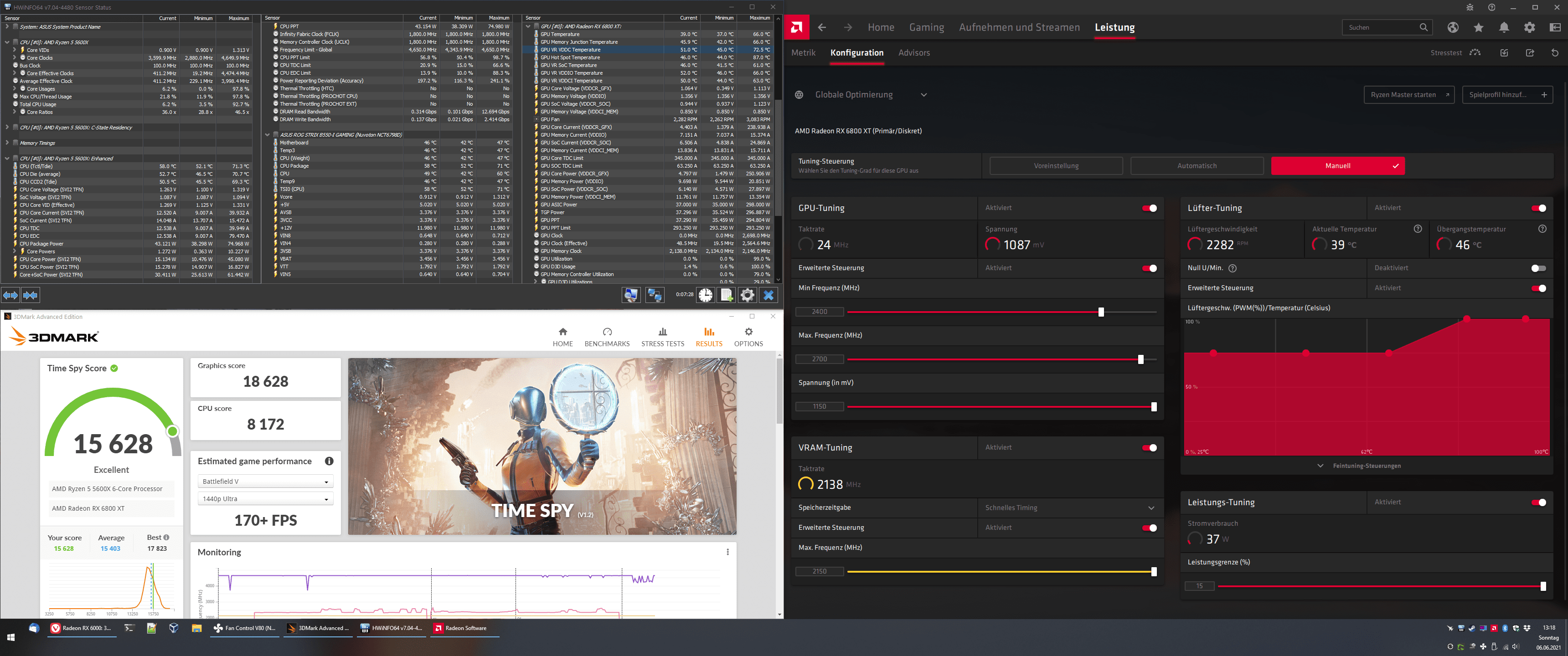Click the back arrow in Radeon Software
1568x656 pixels.
(x=822, y=27)
